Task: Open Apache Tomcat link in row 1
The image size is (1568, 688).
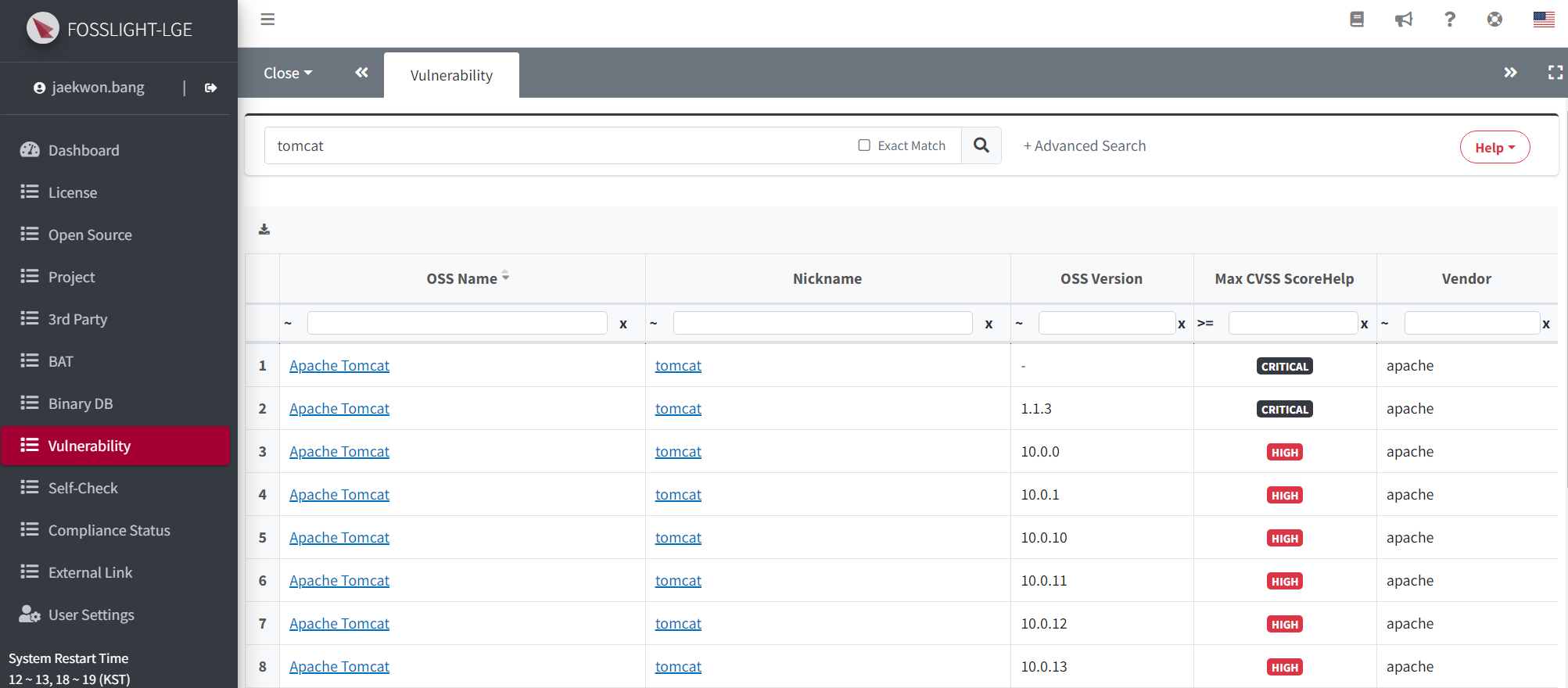Action: [x=339, y=365]
